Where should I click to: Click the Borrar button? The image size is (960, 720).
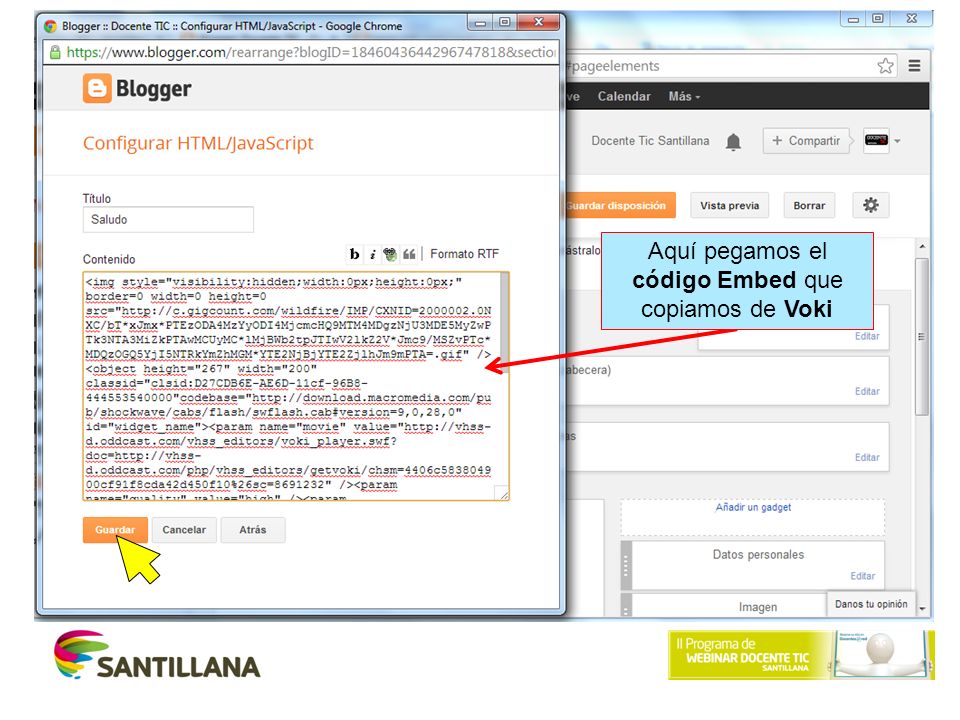(809, 206)
